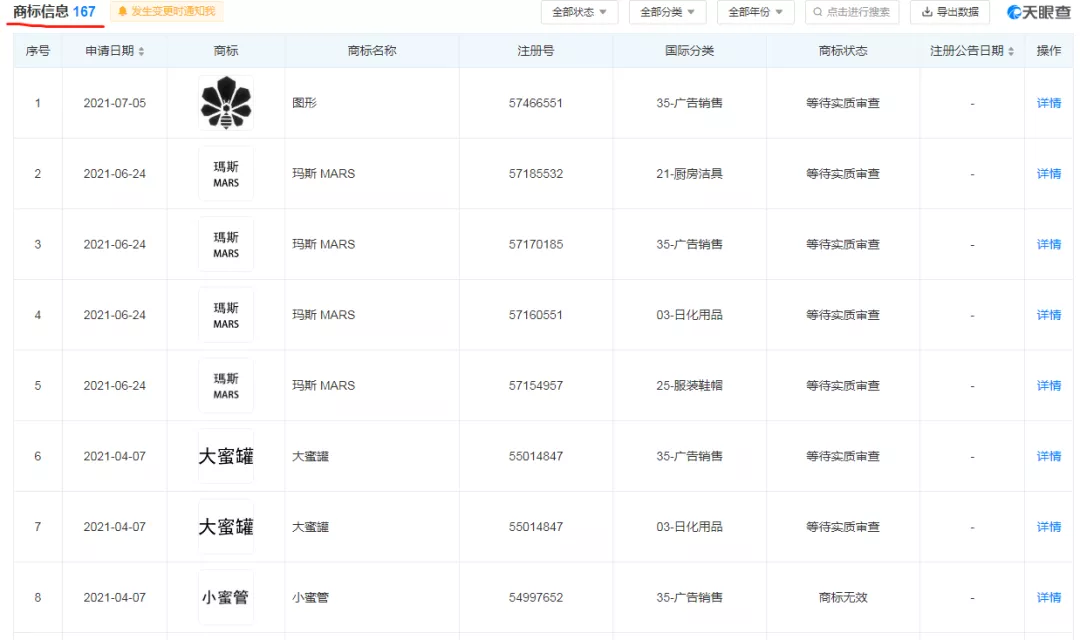
Task: Open the 玛斯 MARS thumbnail in row 5
Action: point(226,385)
